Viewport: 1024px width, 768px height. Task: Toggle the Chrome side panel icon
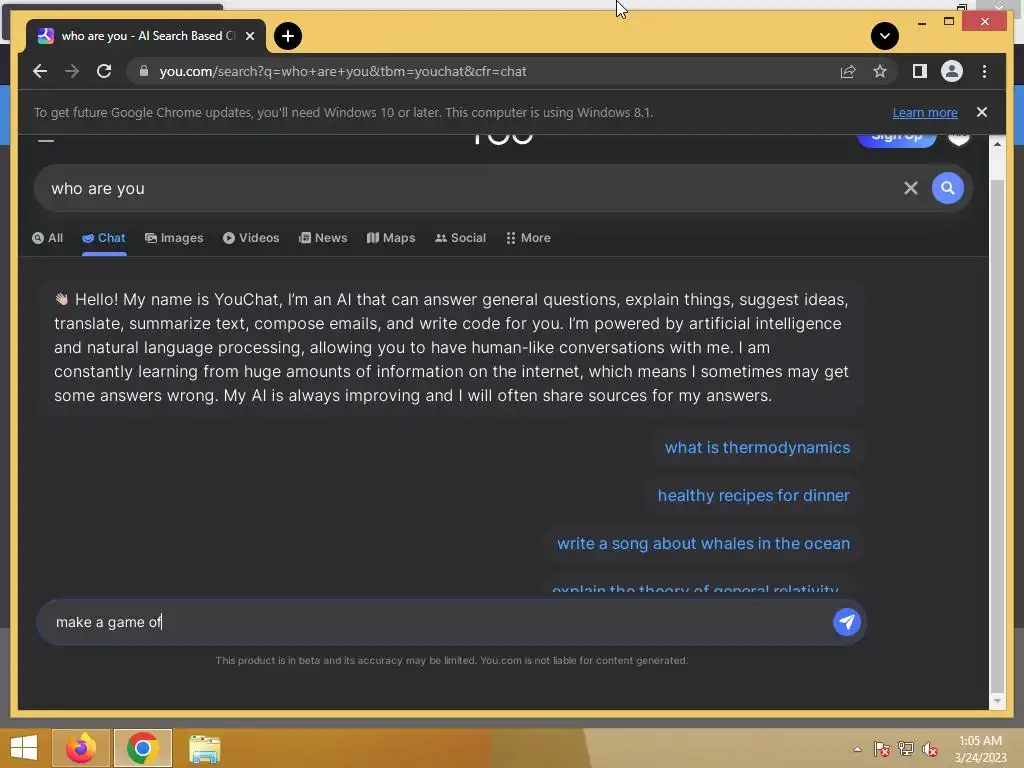pos(920,71)
